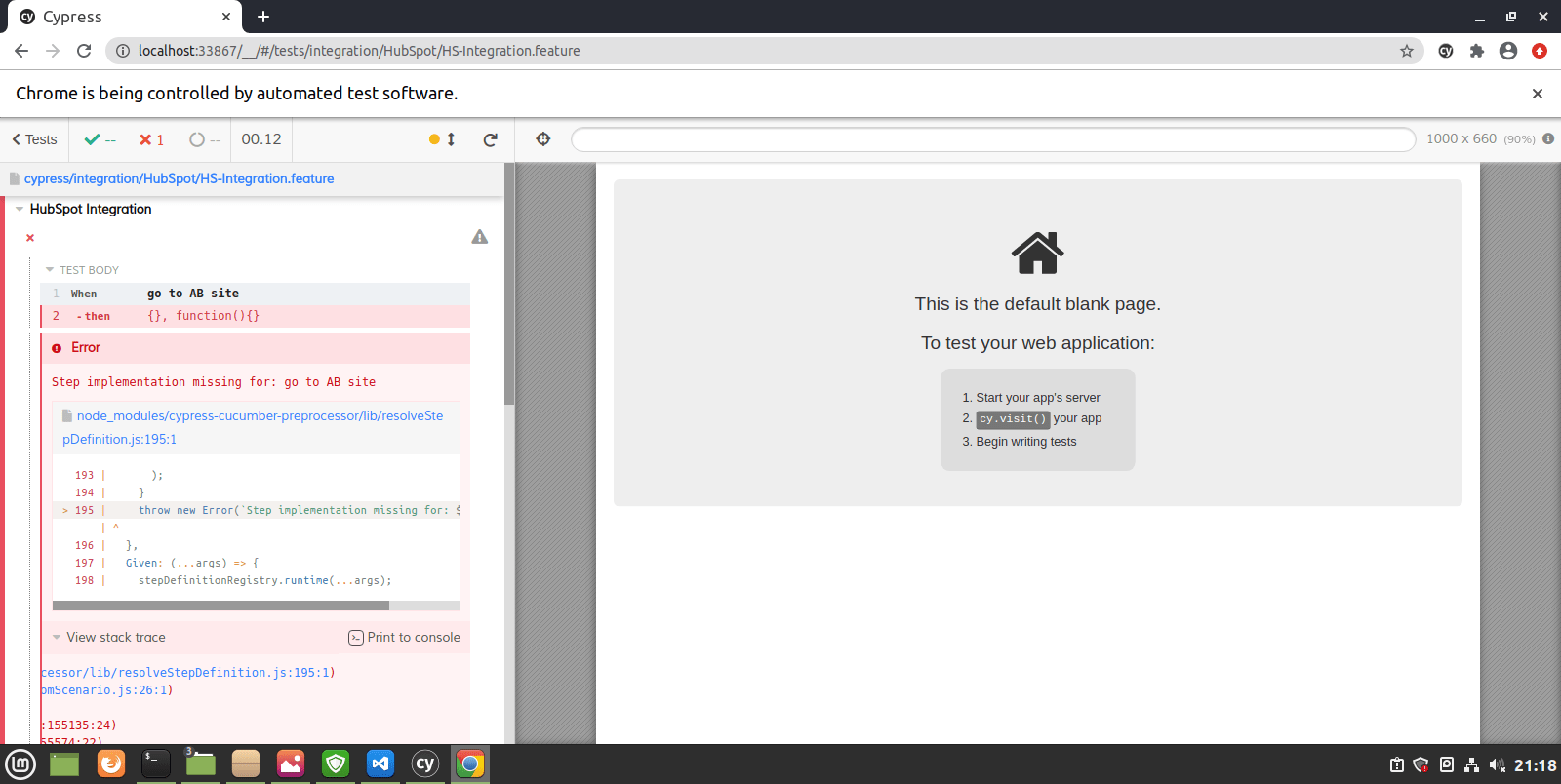Click the Cypress URL preview field
1561x784 pixels.
(x=993, y=139)
